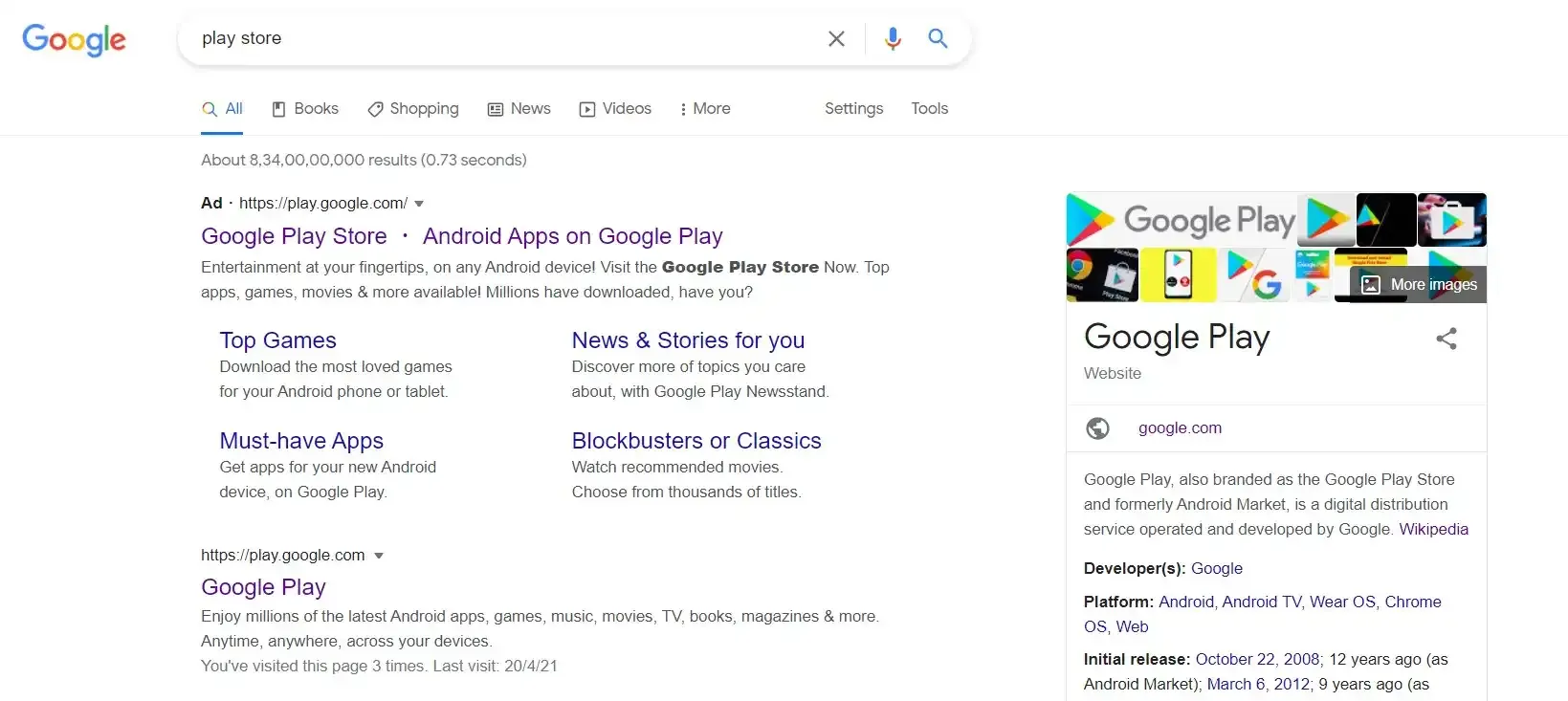
Task: Open the More search categories menu
Action: pyautogui.click(x=705, y=109)
